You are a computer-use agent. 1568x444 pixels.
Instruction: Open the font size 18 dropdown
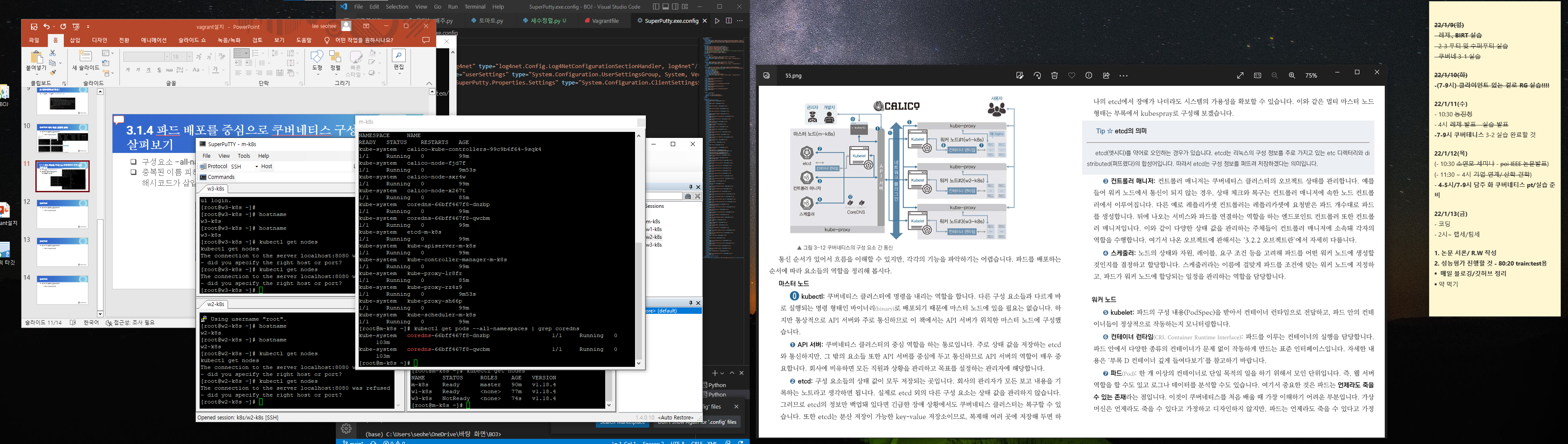pyautogui.click(x=189, y=56)
